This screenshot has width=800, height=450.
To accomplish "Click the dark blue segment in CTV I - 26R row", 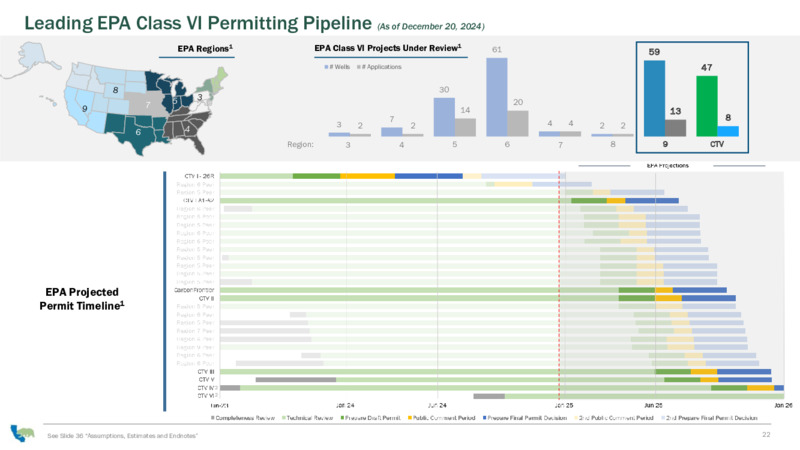I will pos(429,176).
